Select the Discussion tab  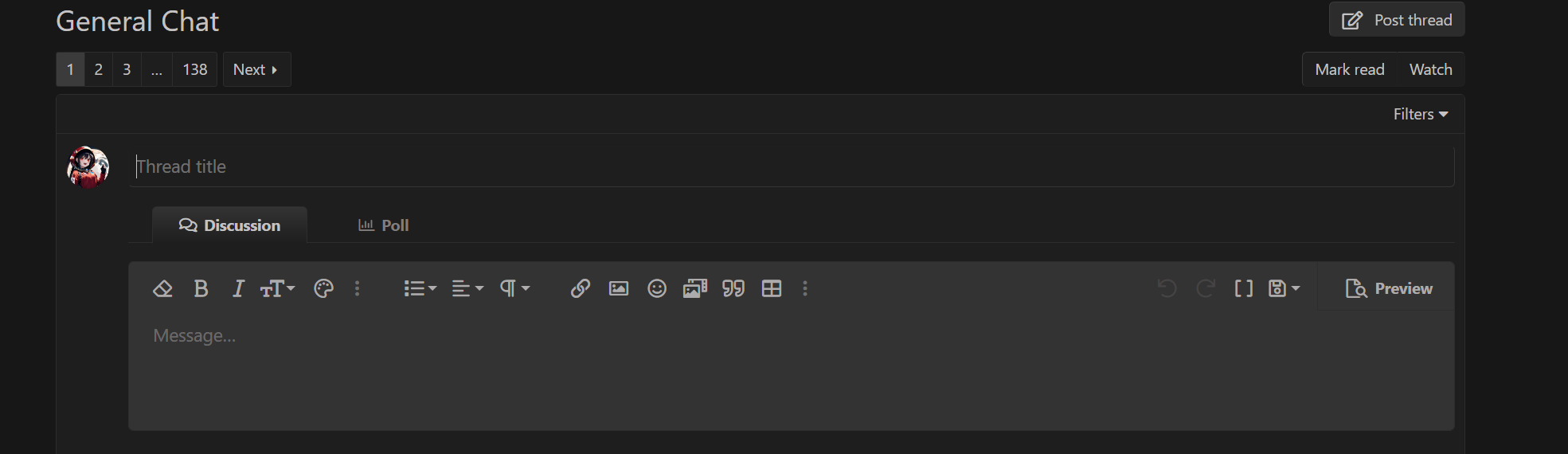(x=229, y=225)
